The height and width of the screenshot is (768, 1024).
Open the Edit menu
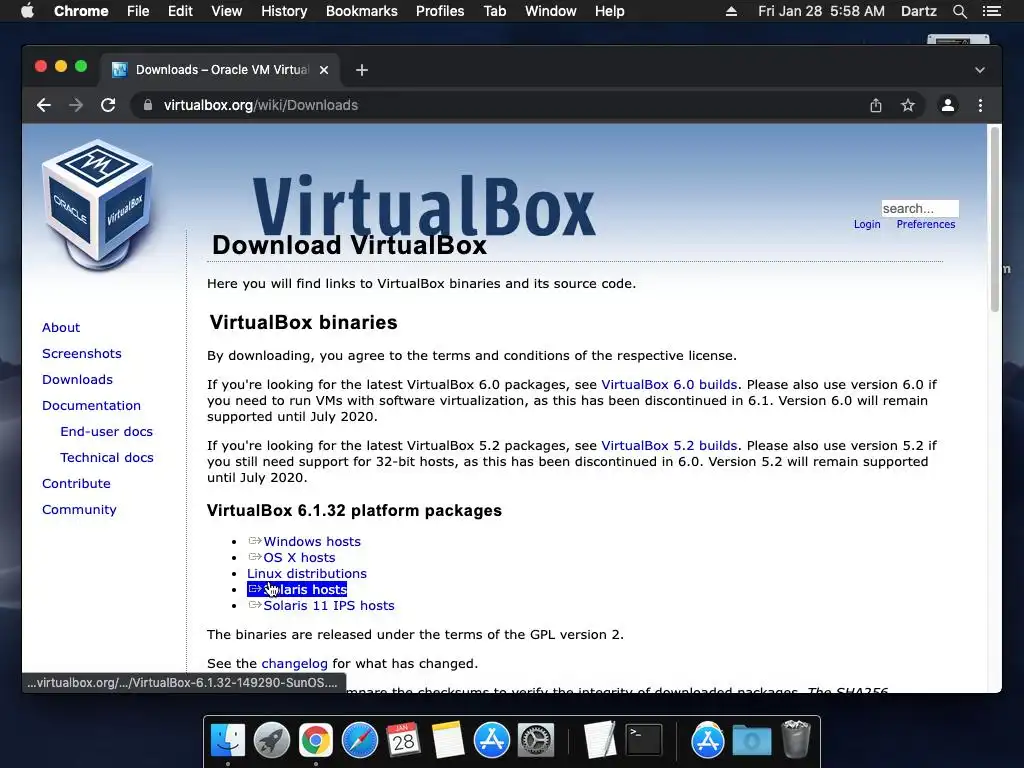[x=180, y=11]
